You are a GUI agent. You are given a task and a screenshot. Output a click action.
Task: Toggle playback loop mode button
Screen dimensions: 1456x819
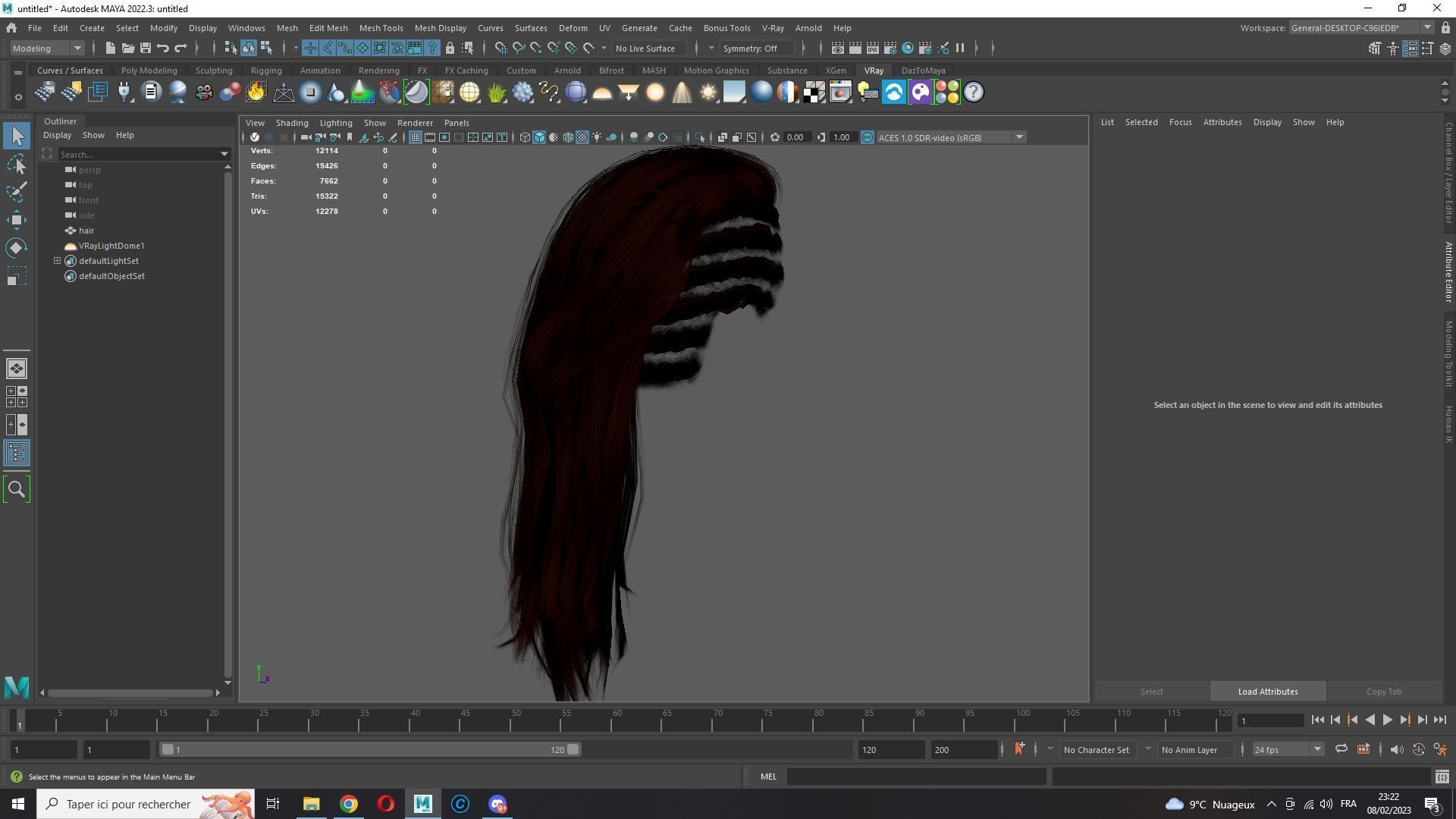click(1341, 750)
